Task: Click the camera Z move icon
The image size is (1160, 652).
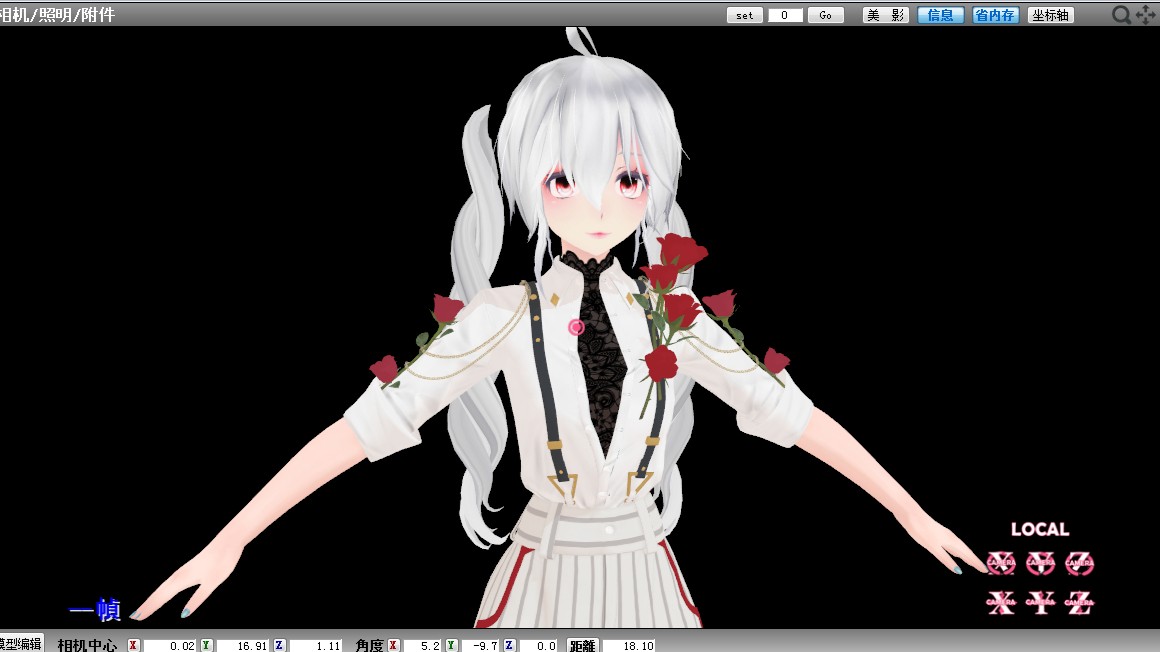Action: click(x=1079, y=601)
